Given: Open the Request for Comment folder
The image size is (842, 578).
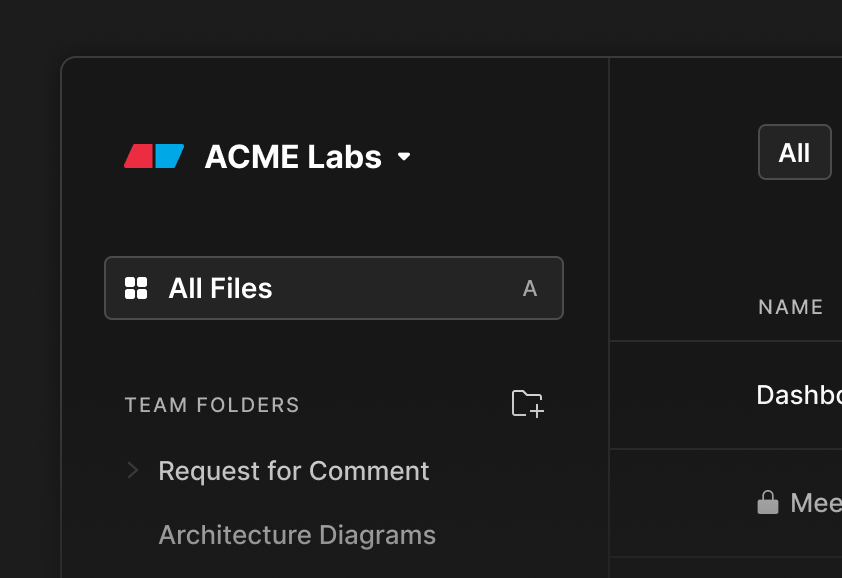Looking at the screenshot, I should point(294,471).
